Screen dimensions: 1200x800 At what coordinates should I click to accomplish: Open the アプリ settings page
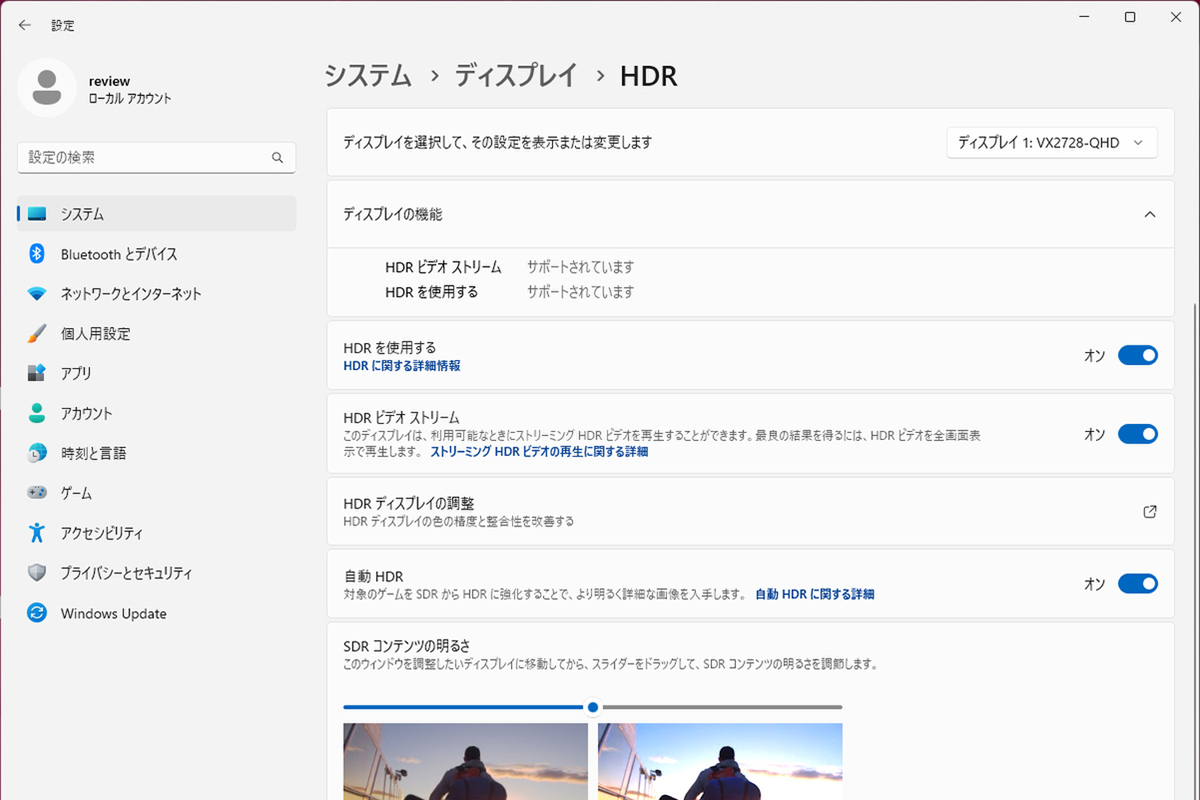157,373
